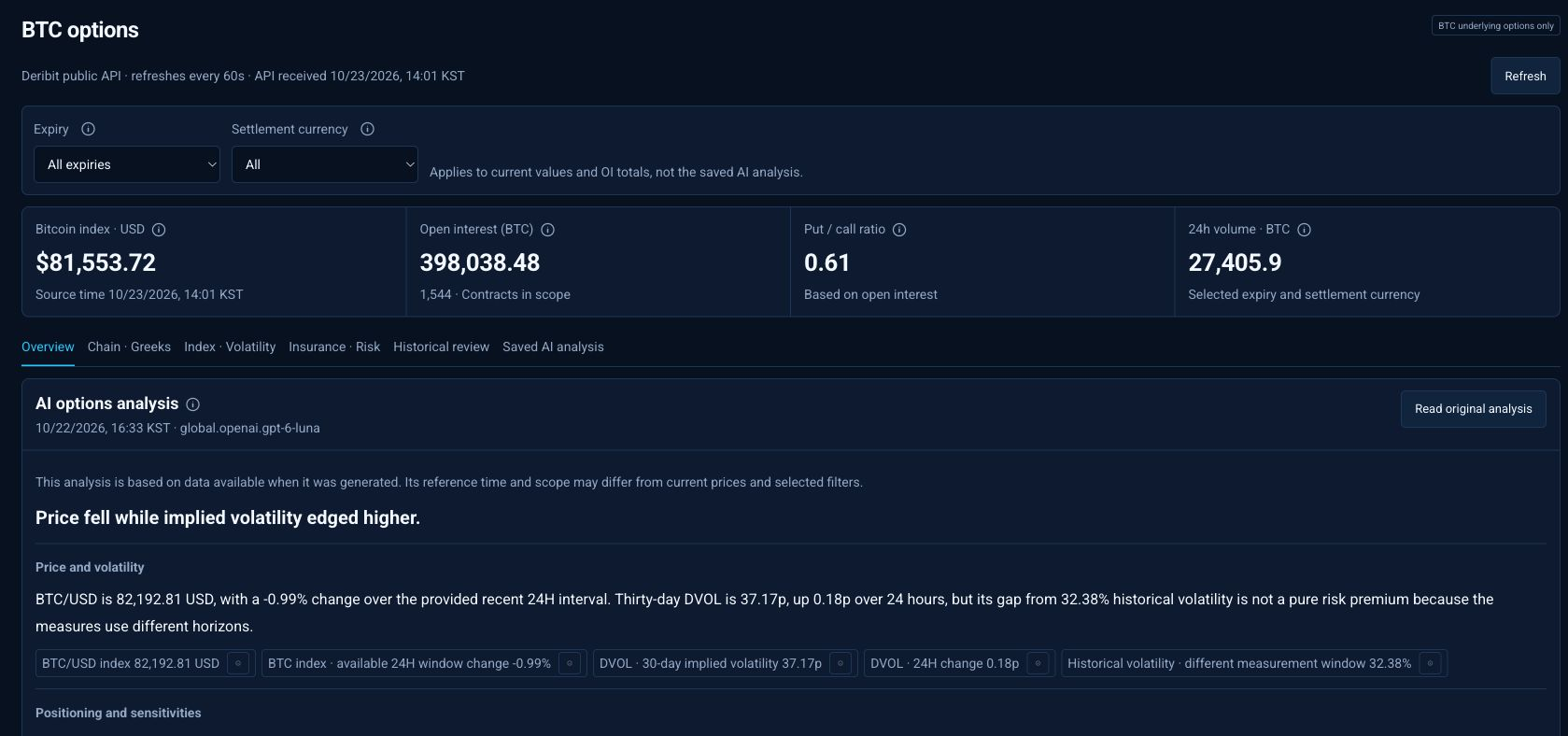Click the Bitcoin index value $81,553.72
The height and width of the screenshot is (736, 1568).
[x=96, y=262]
